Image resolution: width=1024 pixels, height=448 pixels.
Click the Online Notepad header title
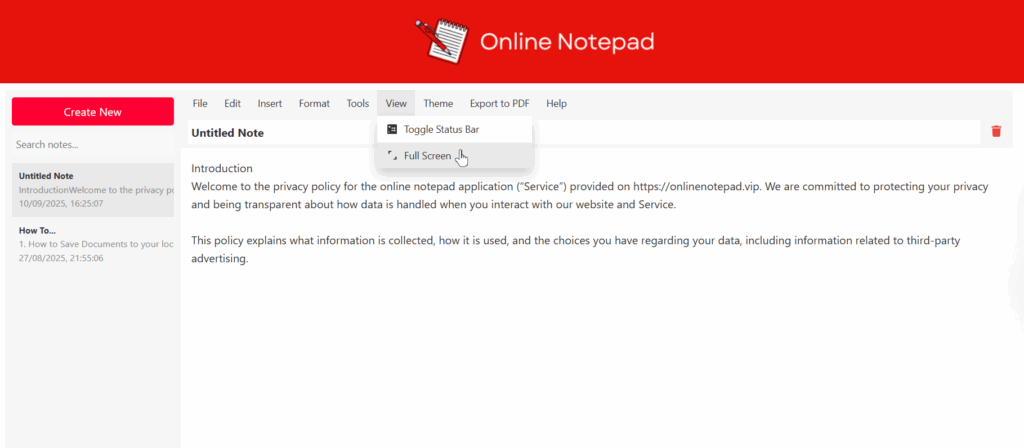[x=566, y=41]
